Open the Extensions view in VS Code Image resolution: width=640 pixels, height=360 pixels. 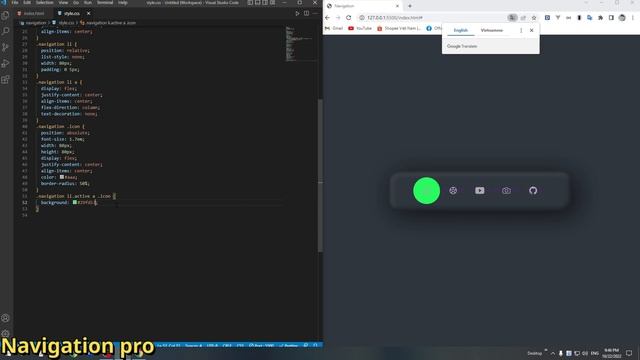tap(5, 79)
